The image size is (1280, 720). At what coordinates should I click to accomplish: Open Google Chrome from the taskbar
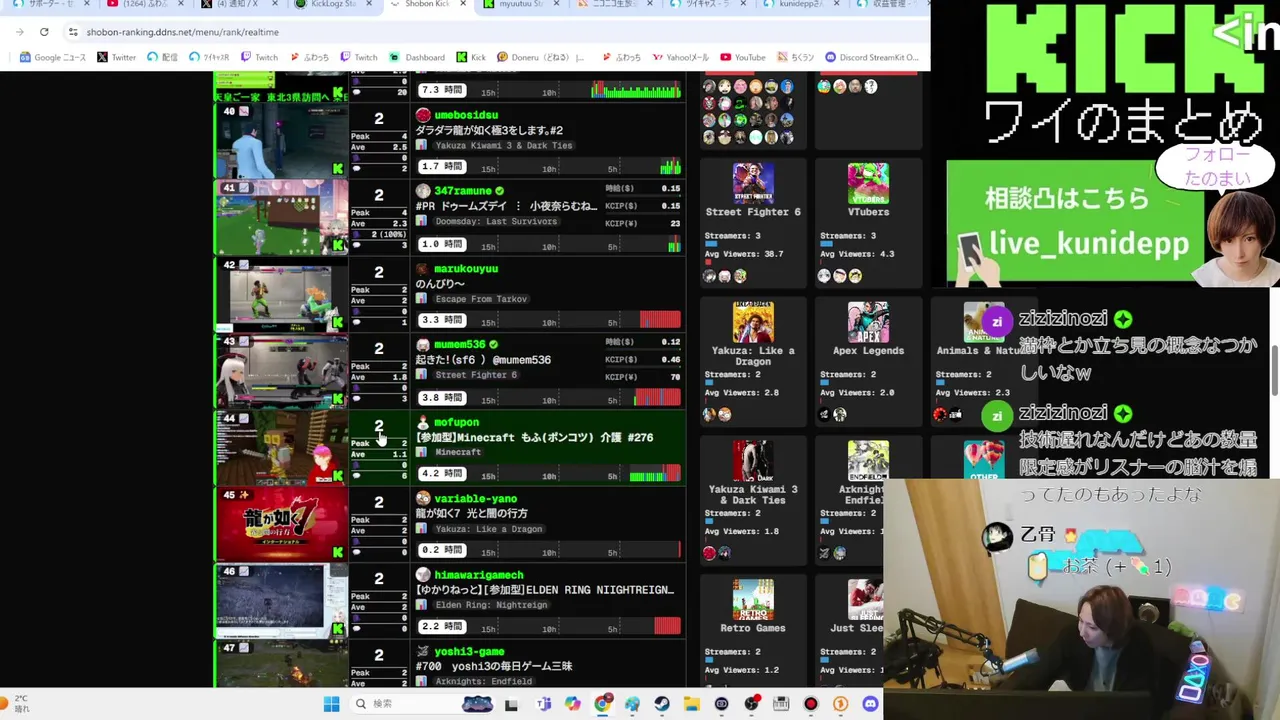[x=602, y=704]
